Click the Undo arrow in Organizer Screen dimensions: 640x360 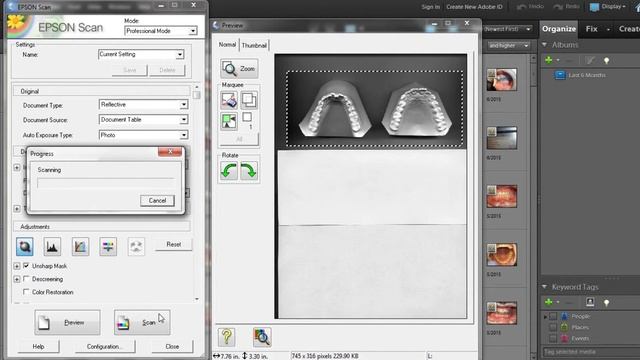pos(522,7)
